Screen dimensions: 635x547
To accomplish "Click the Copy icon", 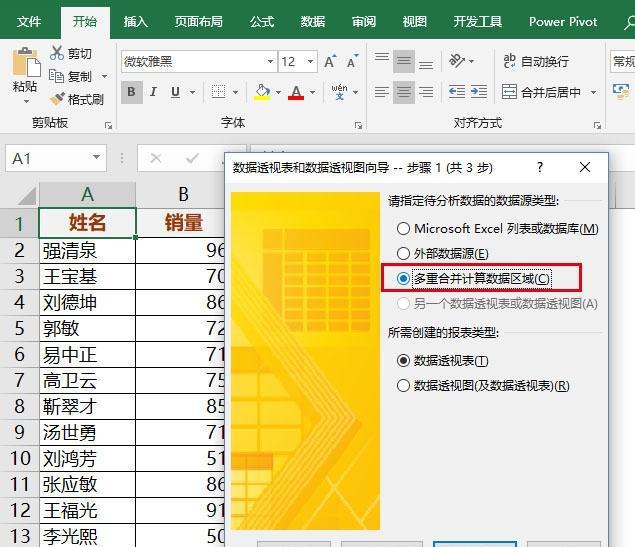I will [x=56, y=76].
